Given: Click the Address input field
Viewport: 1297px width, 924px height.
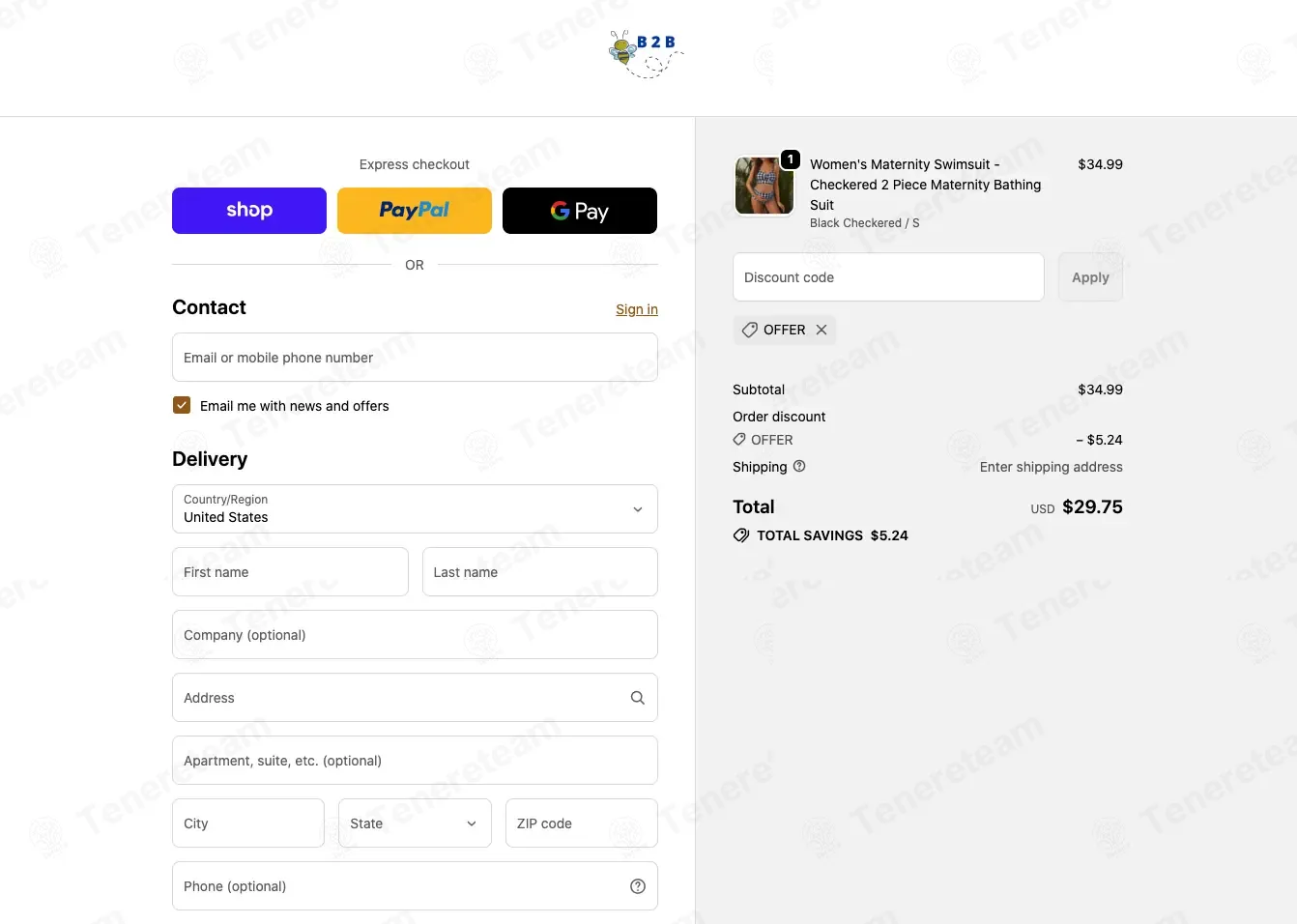Looking at the screenshot, I should (x=415, y=698).
